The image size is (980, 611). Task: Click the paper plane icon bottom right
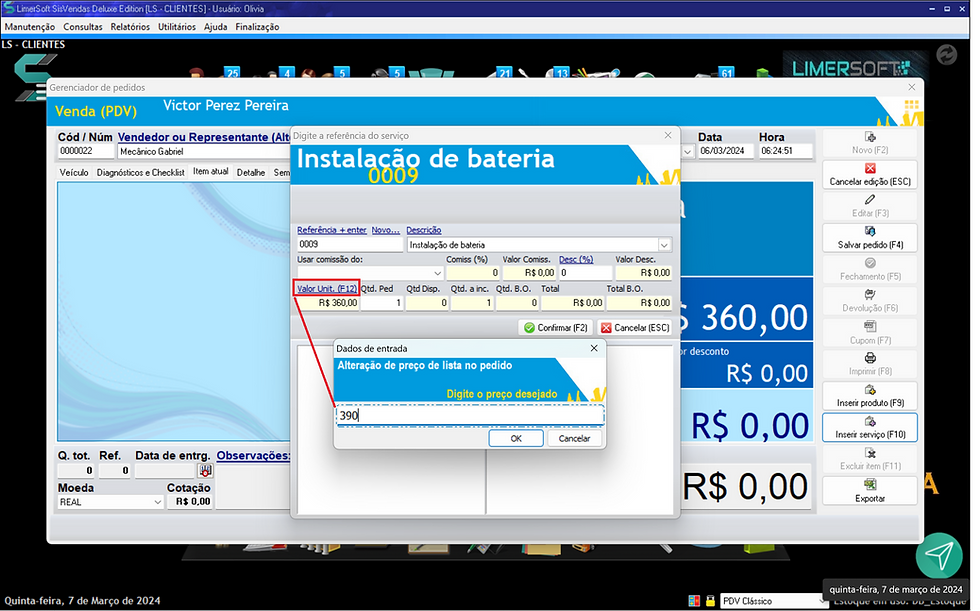(938, 557)
